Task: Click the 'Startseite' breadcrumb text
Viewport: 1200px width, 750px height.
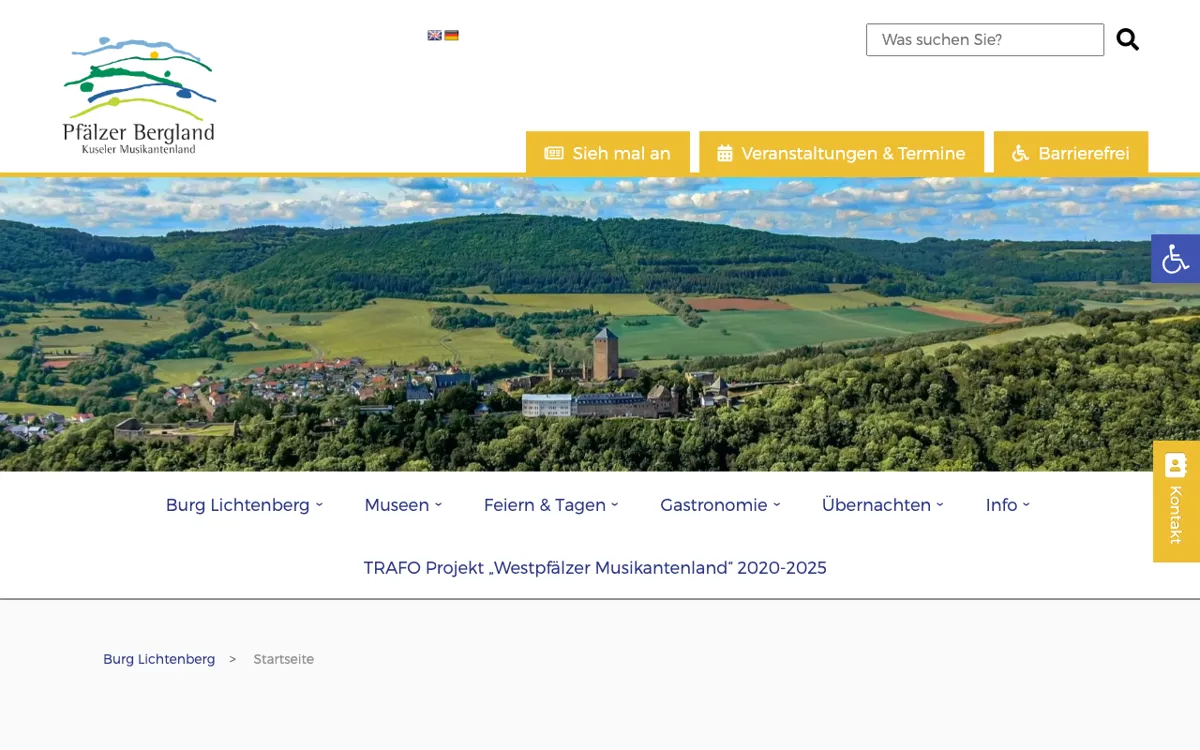Action: pos(284,659)
